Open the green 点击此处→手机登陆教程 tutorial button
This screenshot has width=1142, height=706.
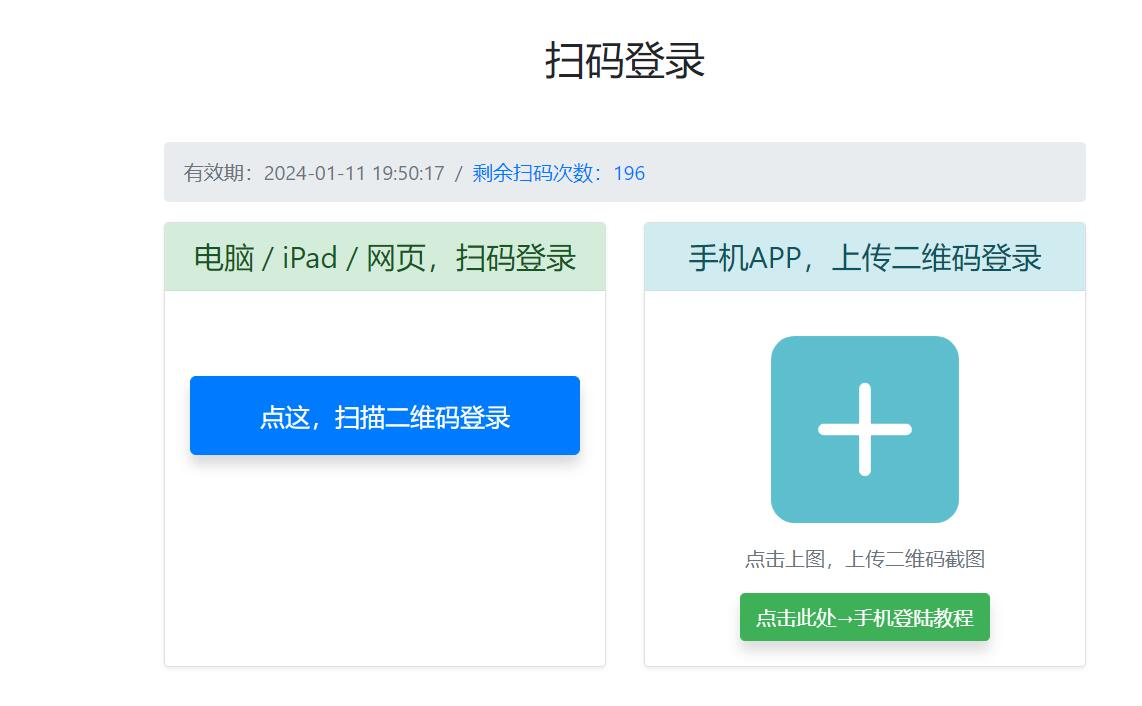tap(864, 618)
